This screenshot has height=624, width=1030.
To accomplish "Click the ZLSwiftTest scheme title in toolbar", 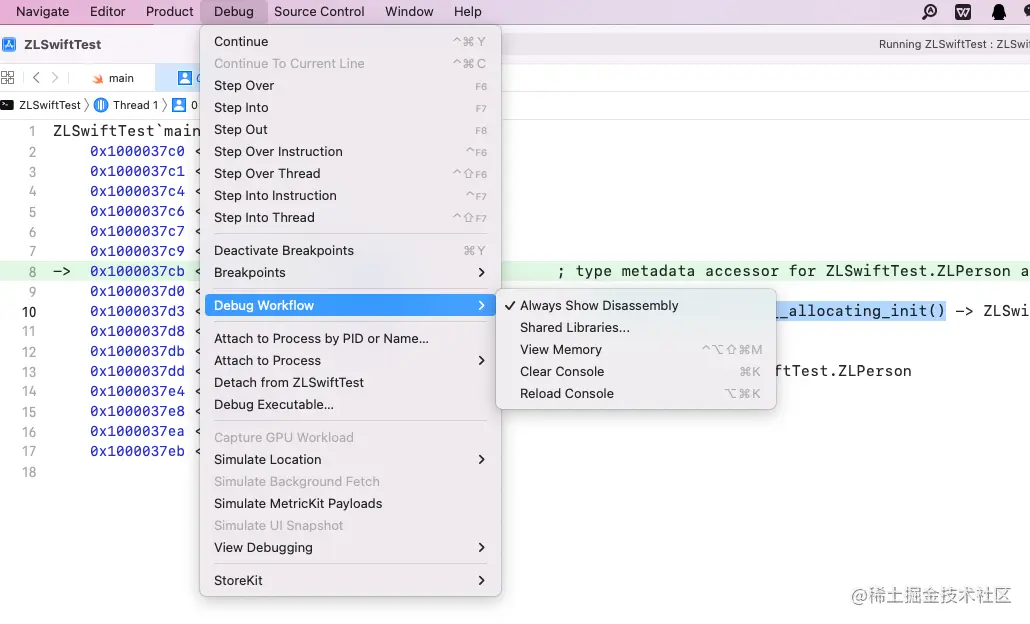I will point(62,45).
